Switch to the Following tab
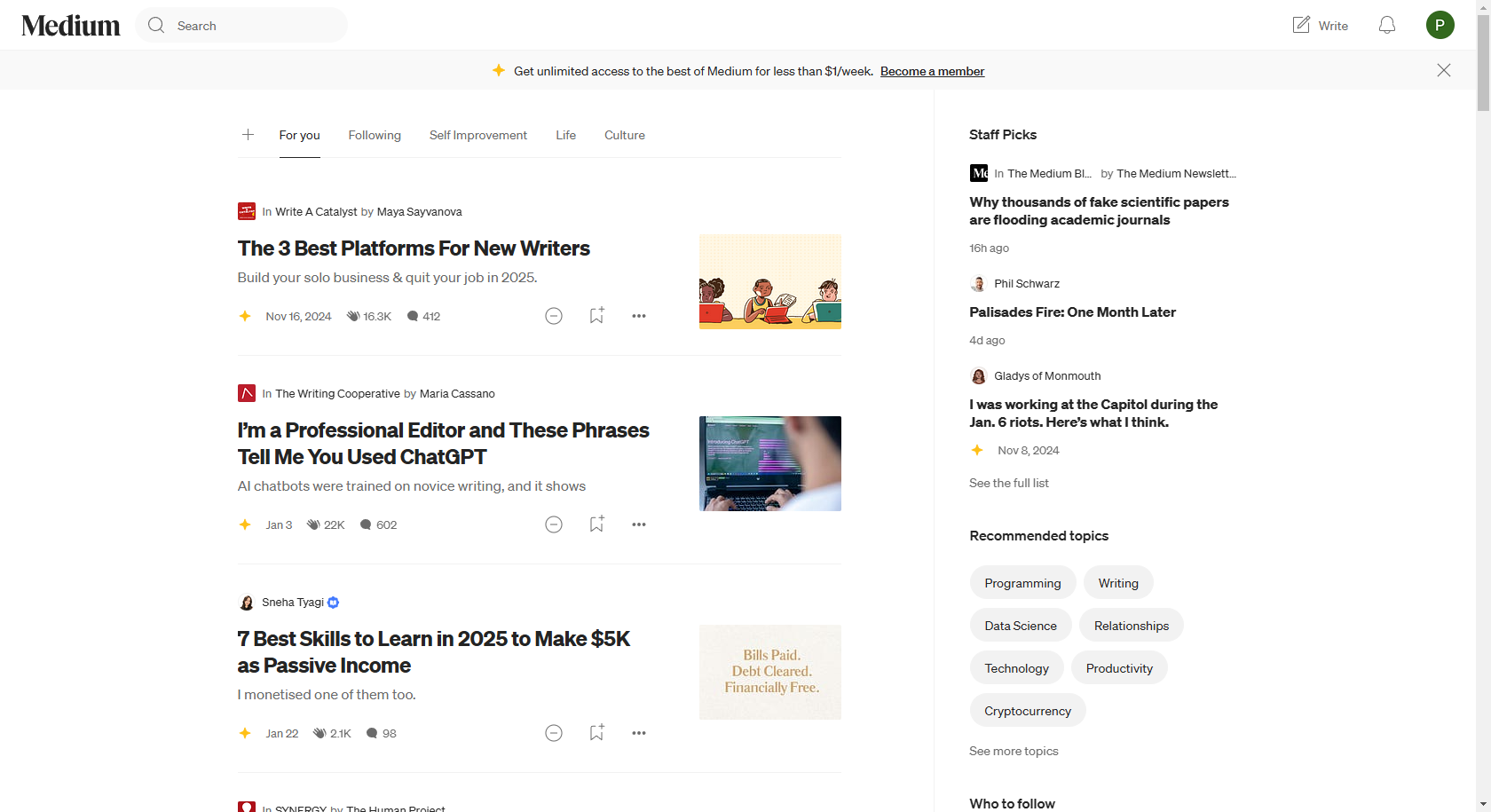The image size is (1491, 812). click(374, 135)
